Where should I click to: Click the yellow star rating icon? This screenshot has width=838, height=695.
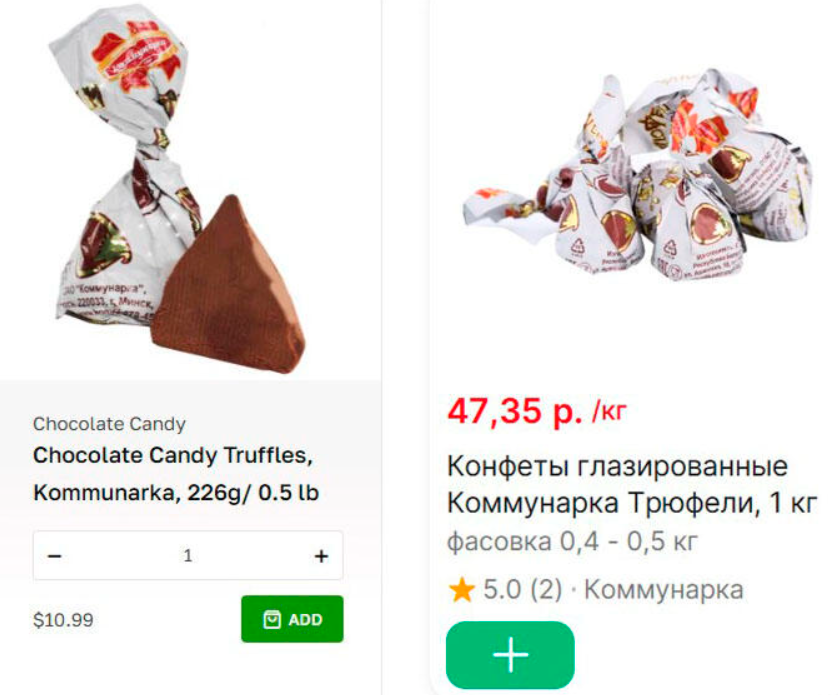coord(462,590)
